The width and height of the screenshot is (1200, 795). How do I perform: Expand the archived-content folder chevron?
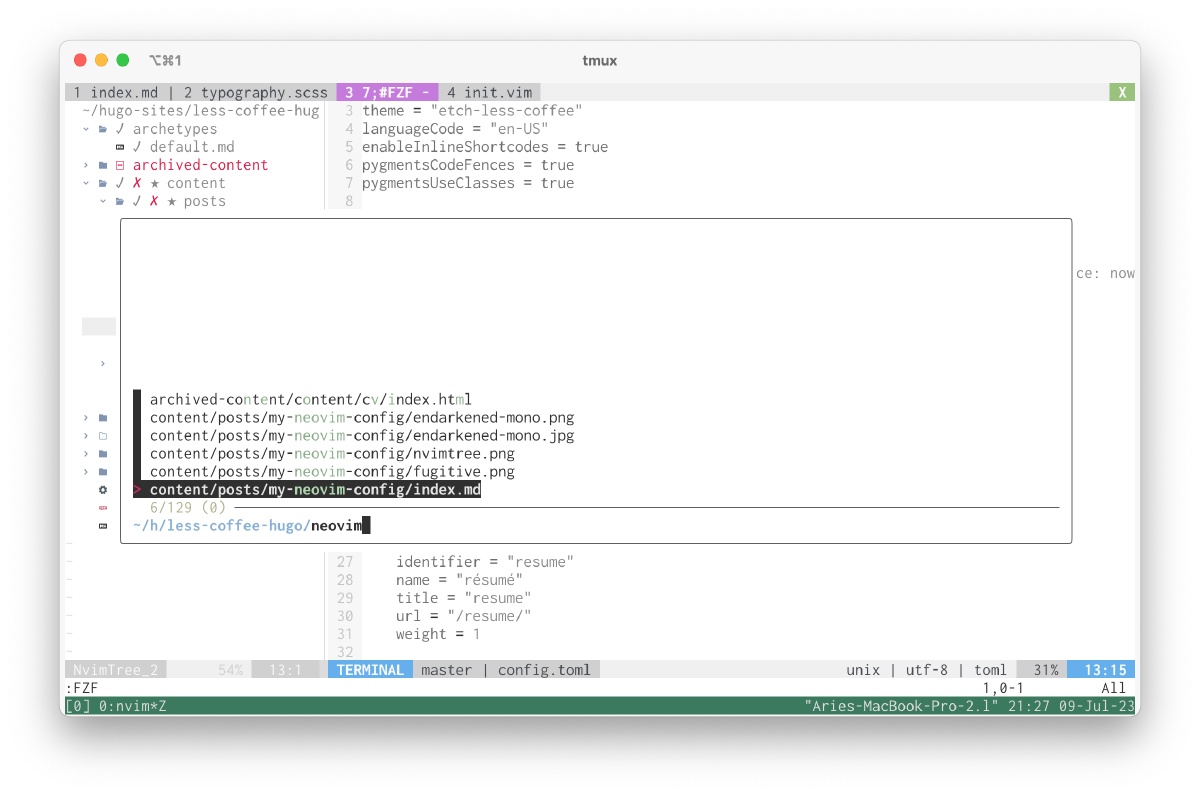coord(86,165)
